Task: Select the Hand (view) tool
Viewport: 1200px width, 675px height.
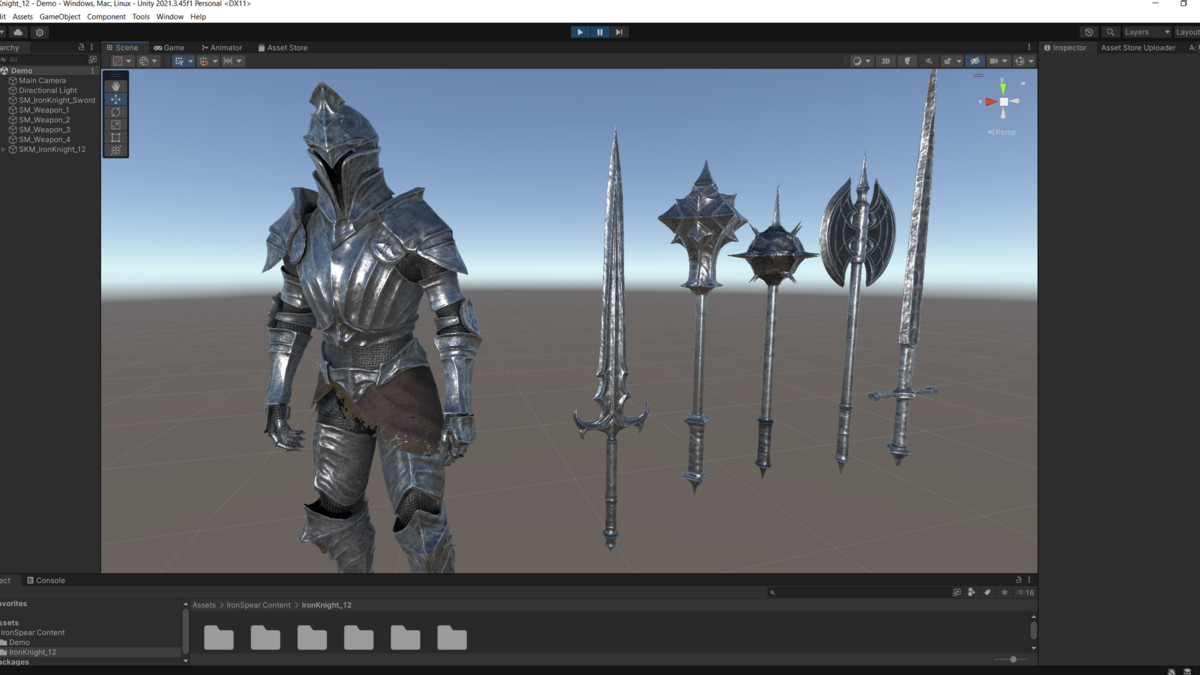Action: pos(116,86)
